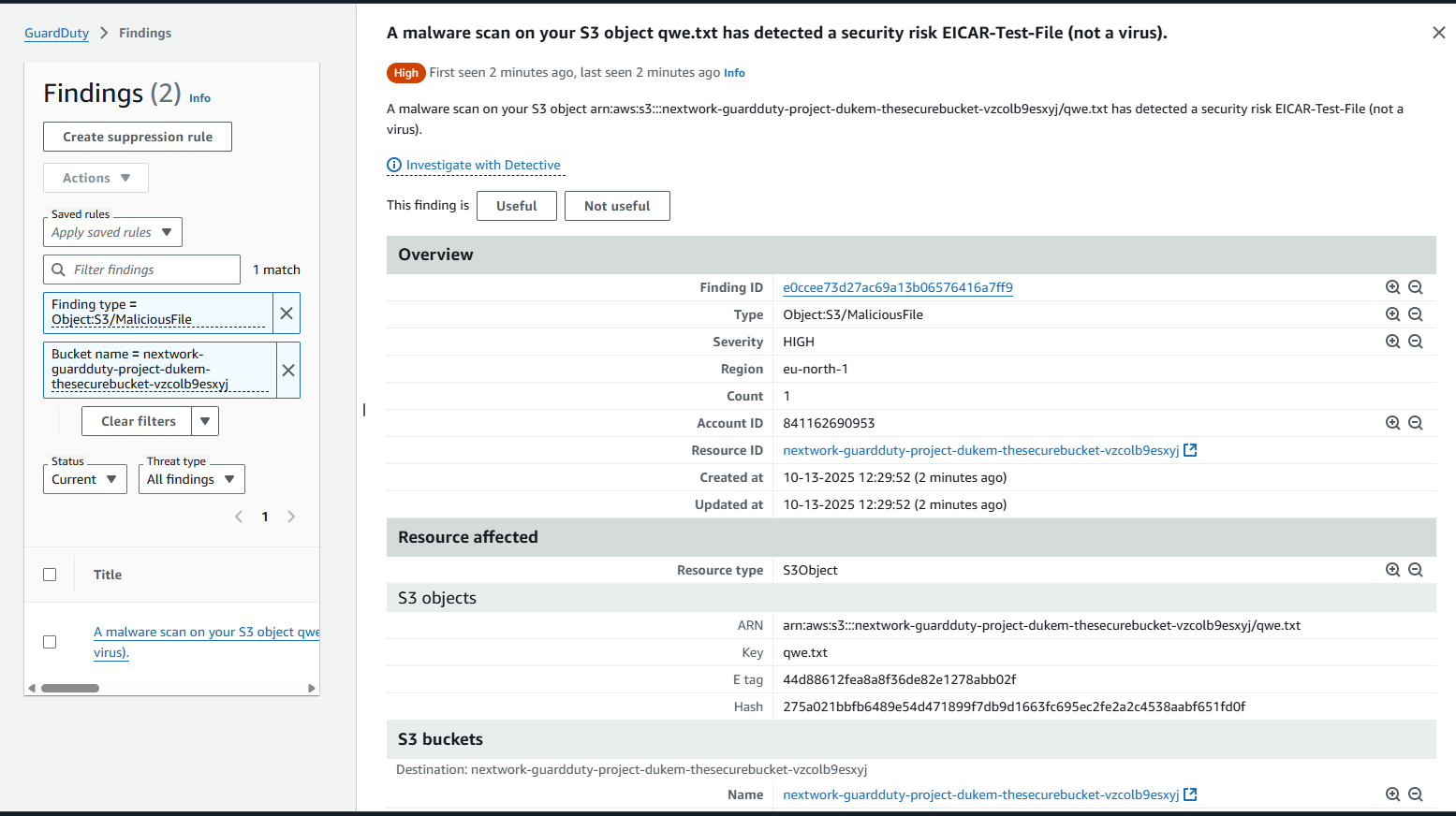Zoom in on the Severity row filter icon
Viewport: 1456px width, 816px height.
1392,341
